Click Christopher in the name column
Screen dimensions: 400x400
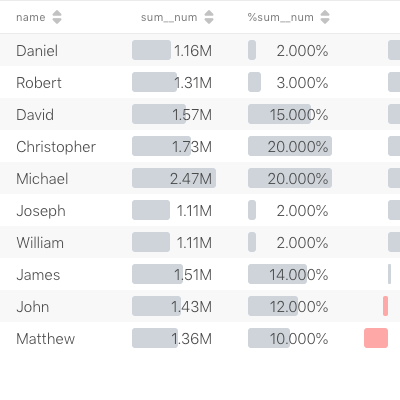tap(56, 147)
